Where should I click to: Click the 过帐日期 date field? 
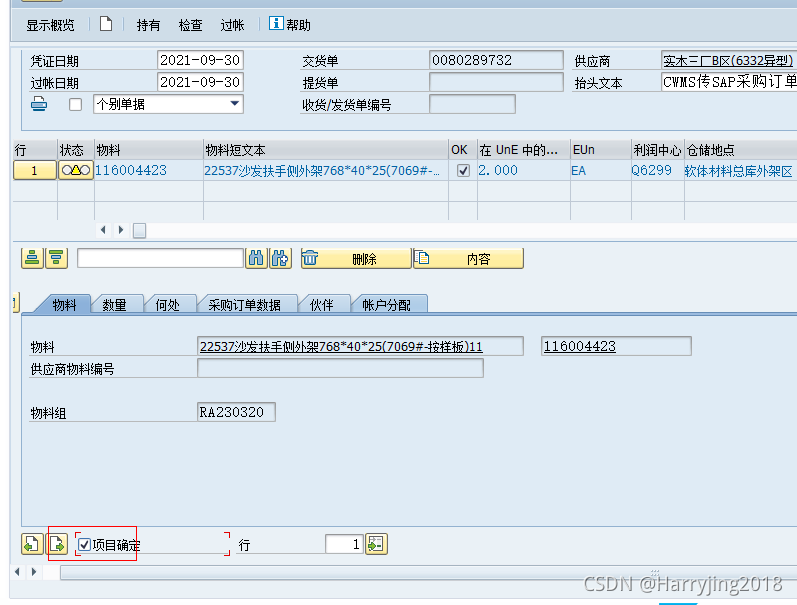click(x=200, y=82)
